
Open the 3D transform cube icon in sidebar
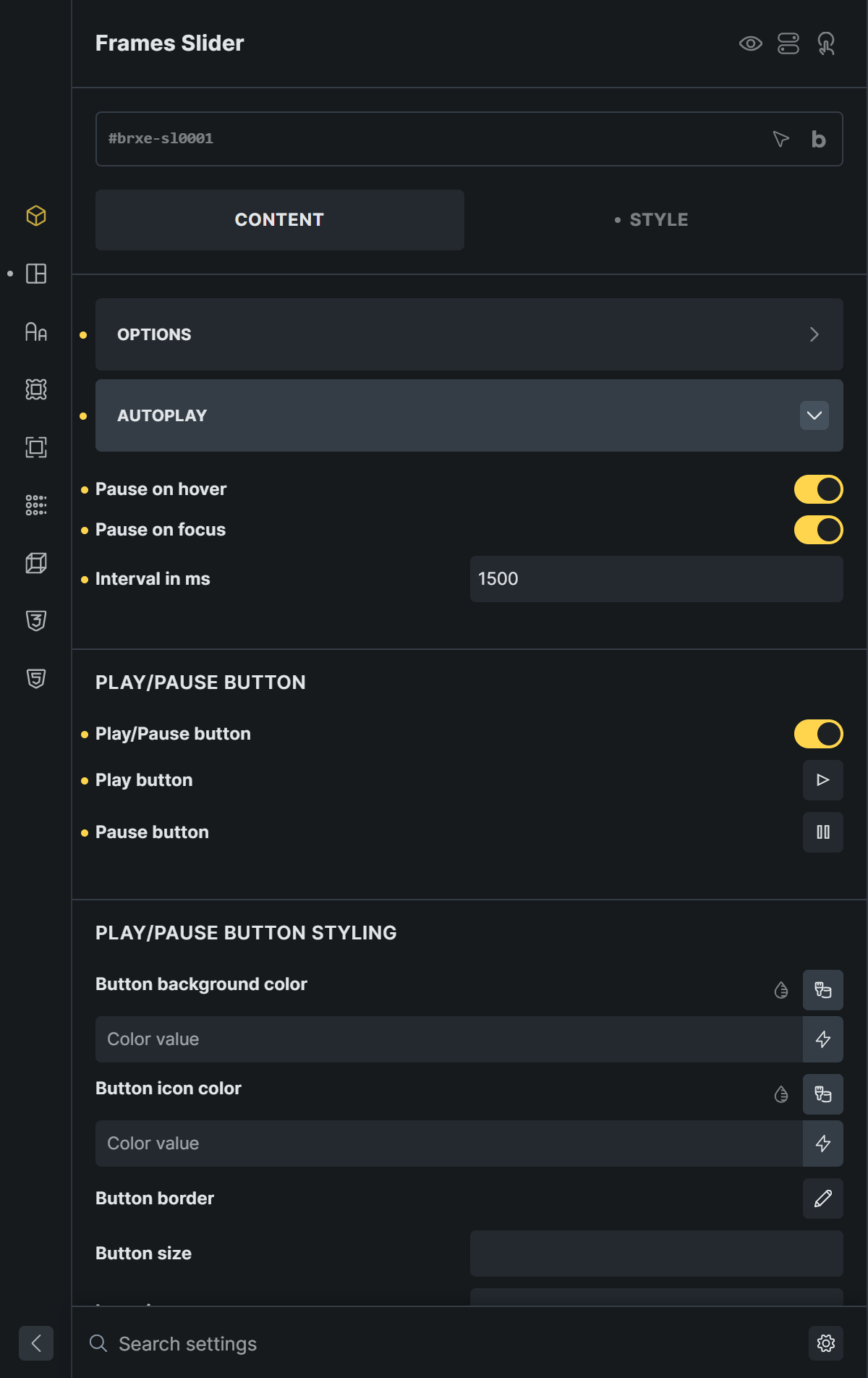[36, 563]
